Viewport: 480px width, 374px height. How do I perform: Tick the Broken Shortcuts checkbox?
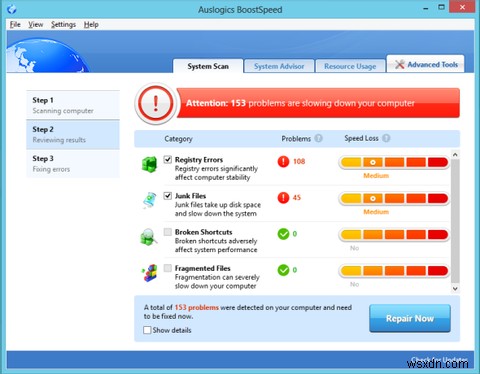168,232
